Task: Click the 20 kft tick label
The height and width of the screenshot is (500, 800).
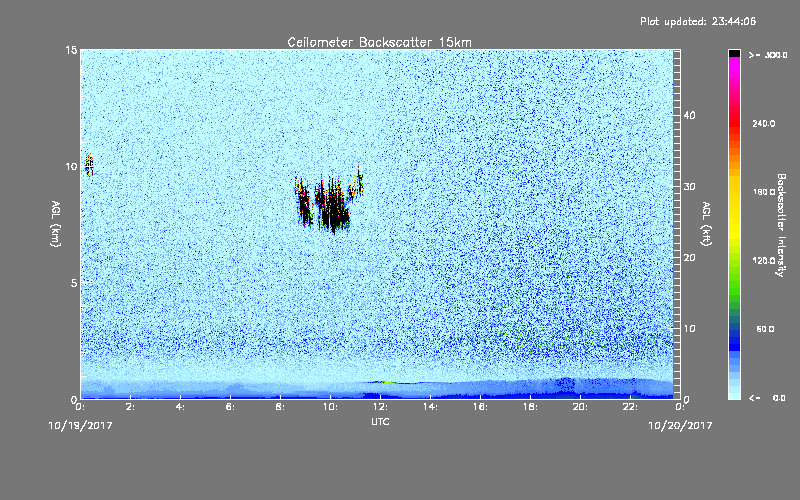Action: [689, 258]
